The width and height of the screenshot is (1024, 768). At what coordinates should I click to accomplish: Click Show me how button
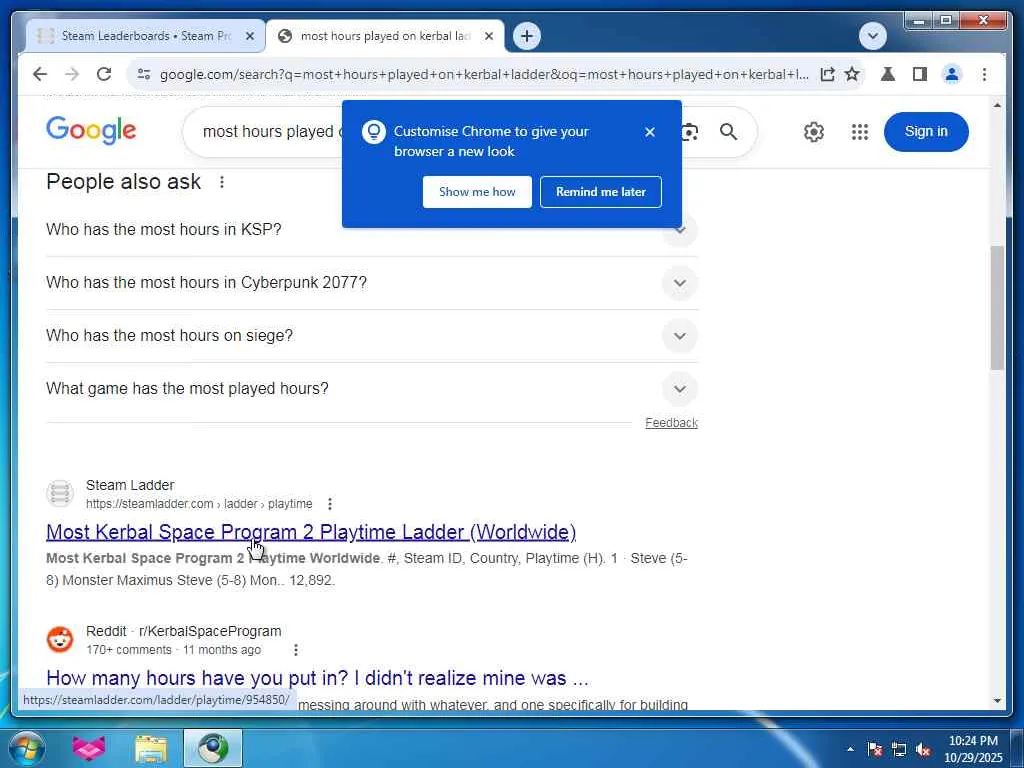click(477, 192)
